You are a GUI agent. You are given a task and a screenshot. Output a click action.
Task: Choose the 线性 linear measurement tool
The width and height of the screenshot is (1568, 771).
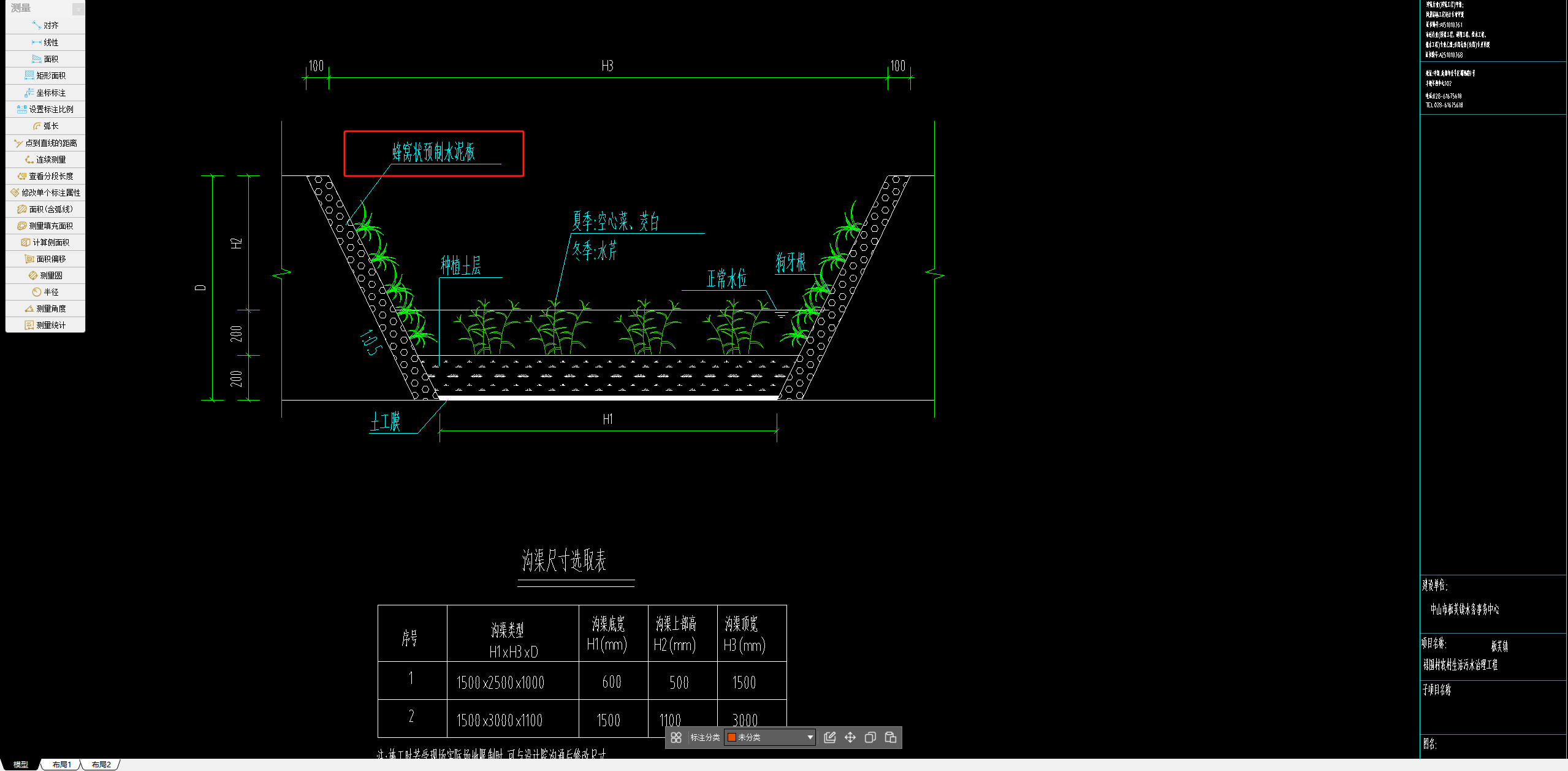tap(45, 42)
